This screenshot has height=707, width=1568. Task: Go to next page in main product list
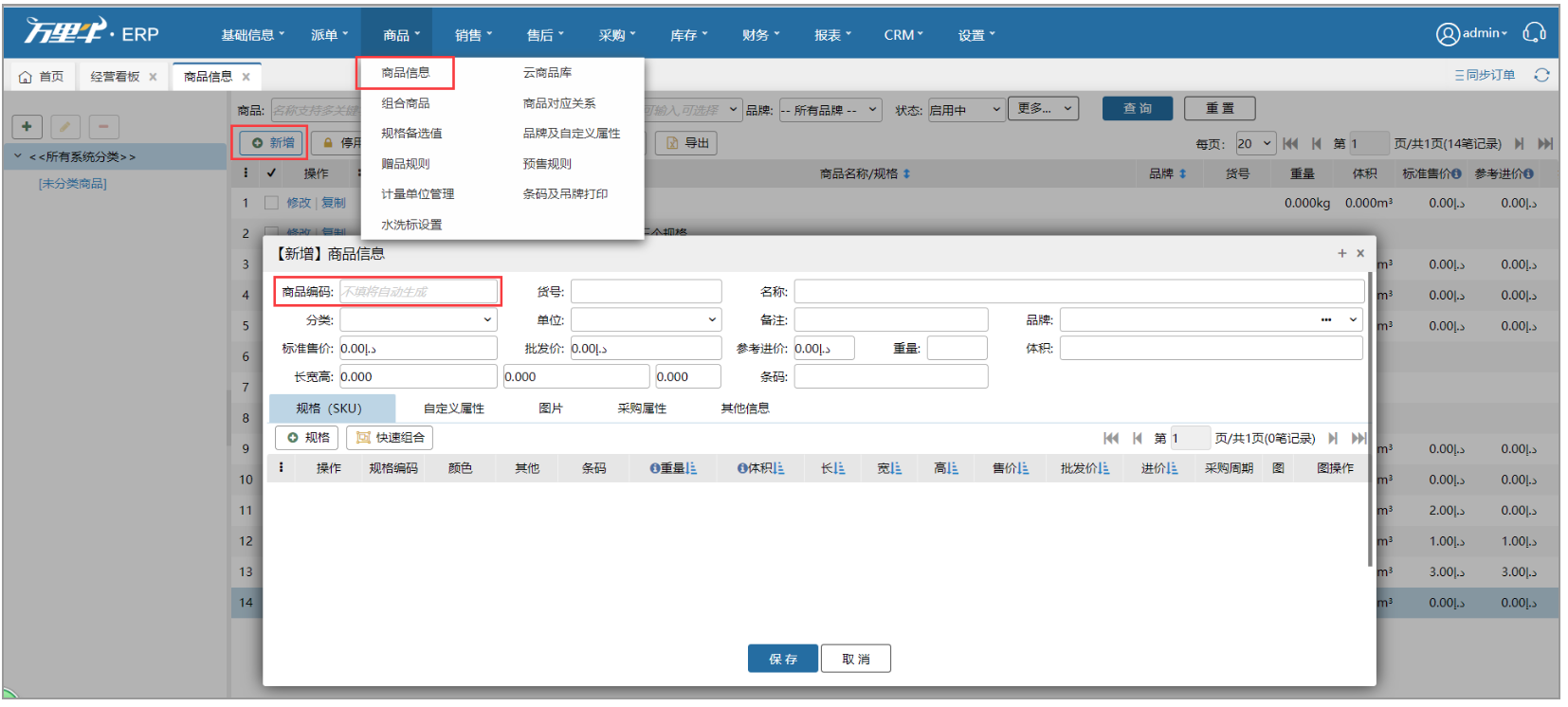point(1519,143)
